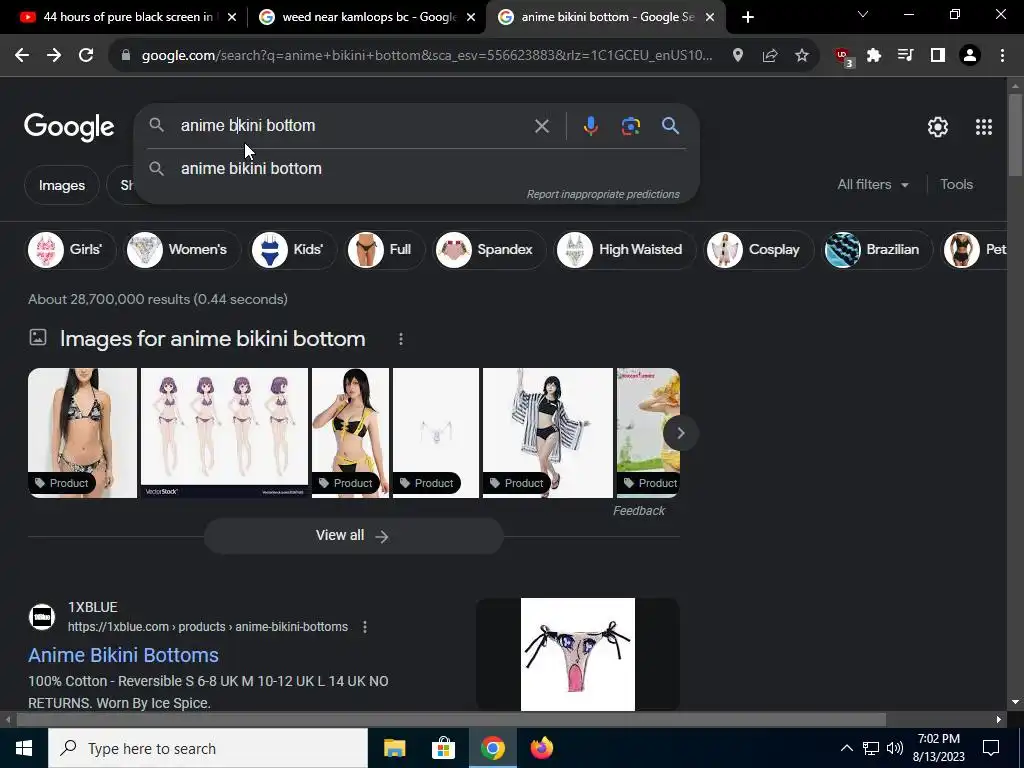
Task: Switch to the 44 hours black screen tab
Action: pos(127,17)
